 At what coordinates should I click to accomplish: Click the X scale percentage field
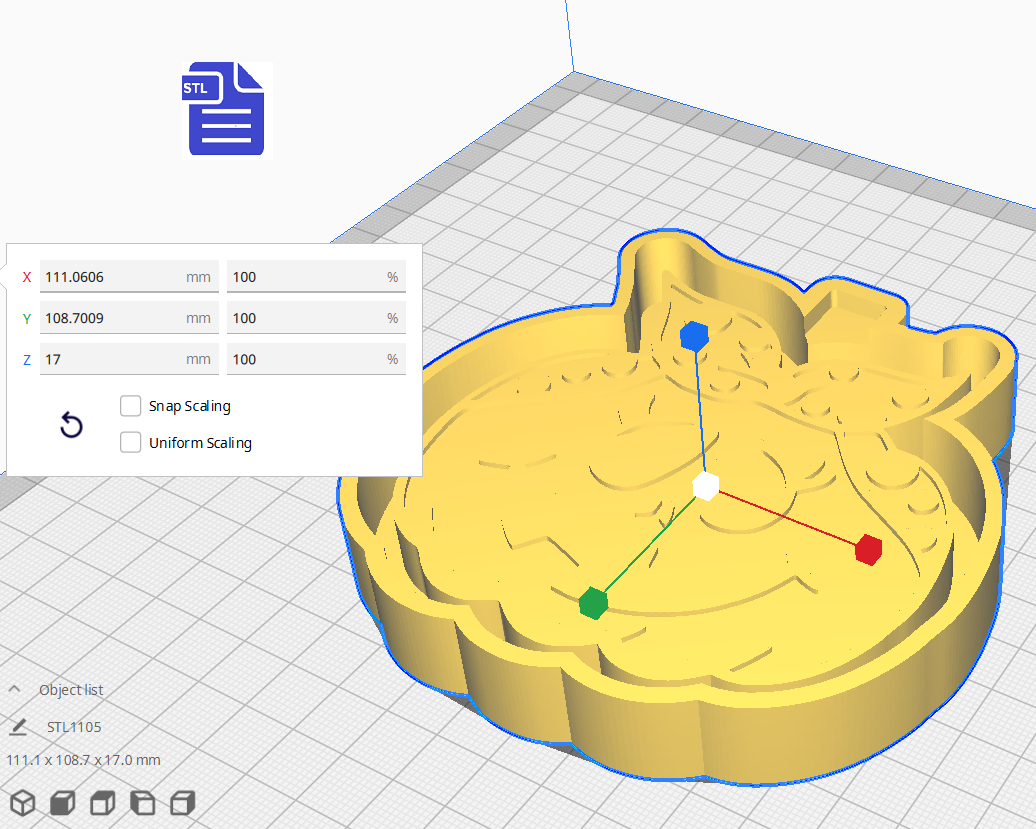(305, 277)
